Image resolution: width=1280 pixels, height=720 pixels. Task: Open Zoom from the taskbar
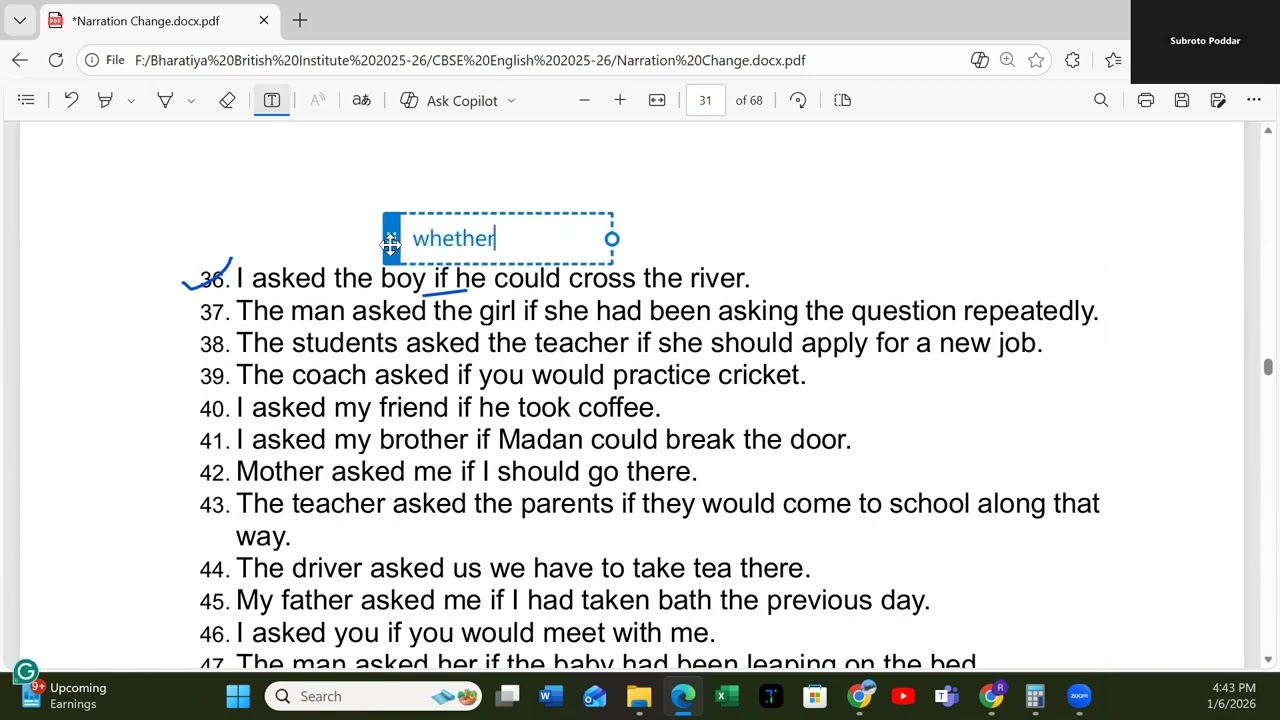tap(1079, 696)
